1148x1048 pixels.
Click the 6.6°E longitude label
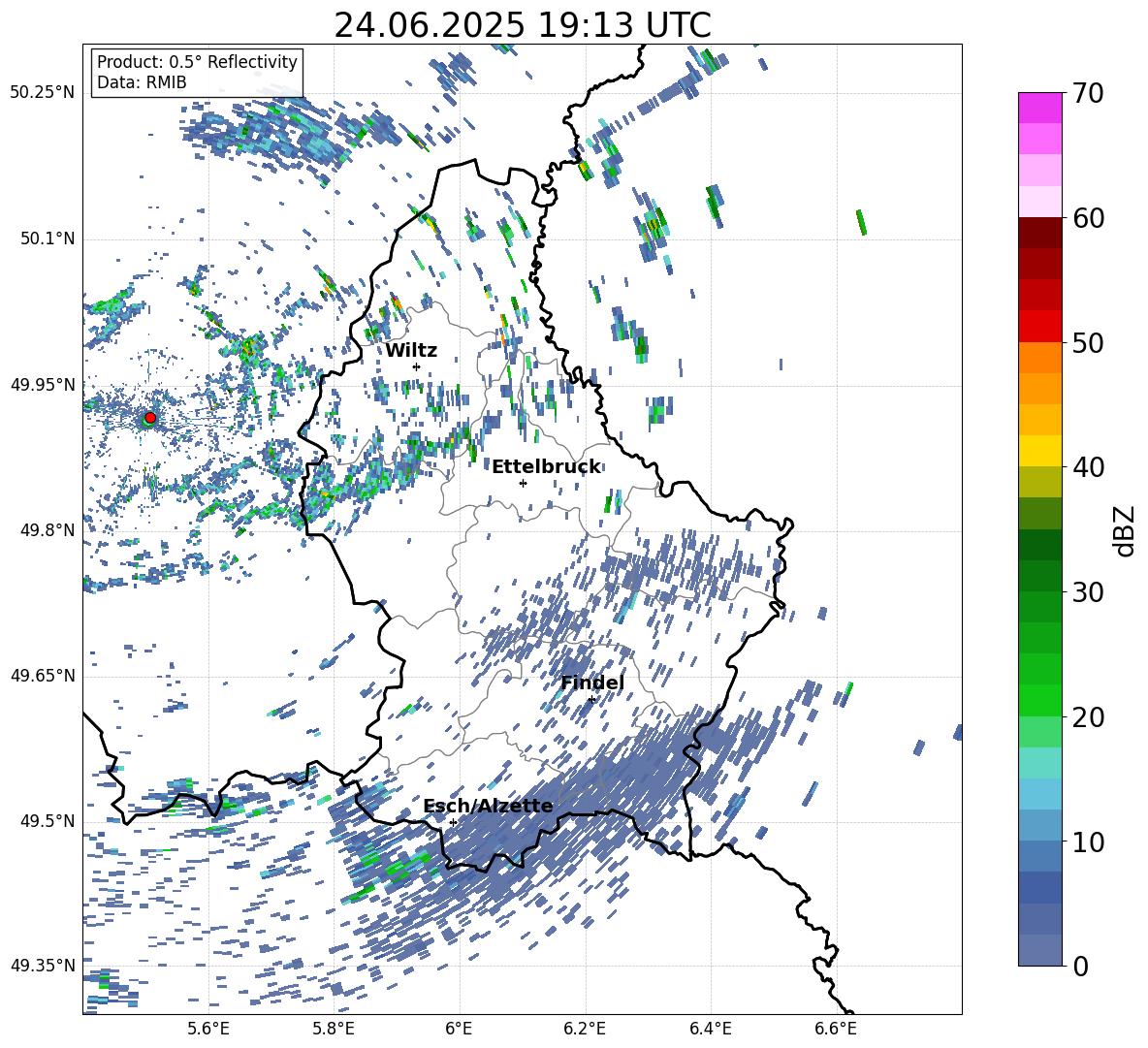(836, 1029)
